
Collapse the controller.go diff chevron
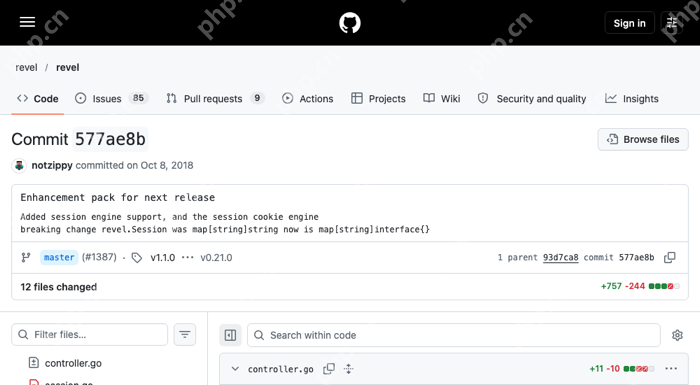point(235,369)
